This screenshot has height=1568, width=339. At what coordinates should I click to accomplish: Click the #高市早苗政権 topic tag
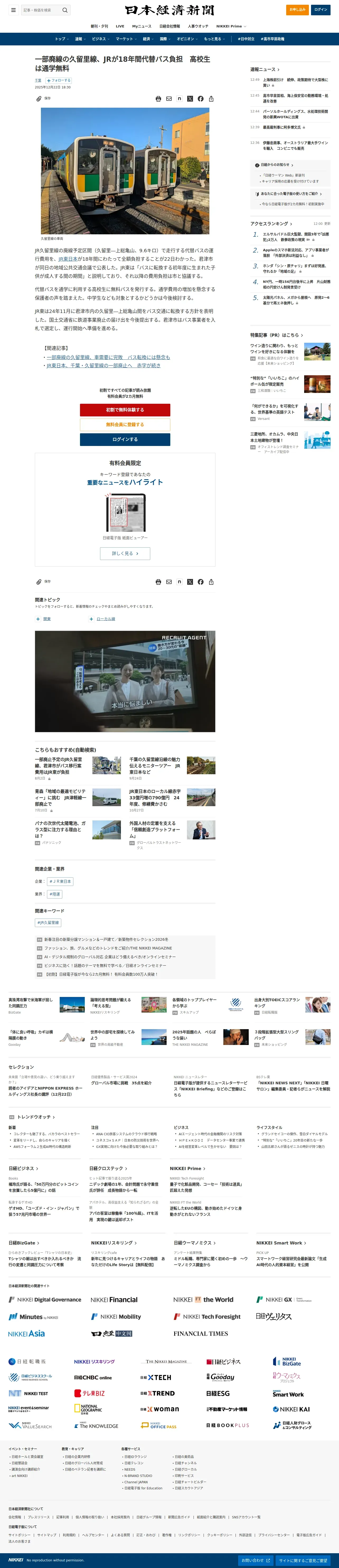[273, 39]
